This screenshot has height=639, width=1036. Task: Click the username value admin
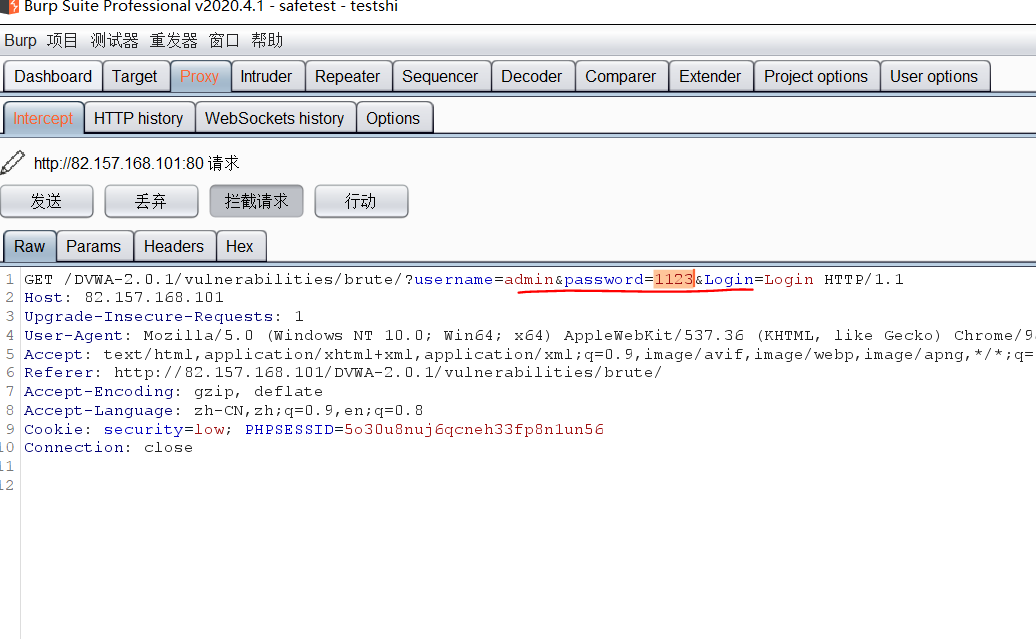(529, 280)
